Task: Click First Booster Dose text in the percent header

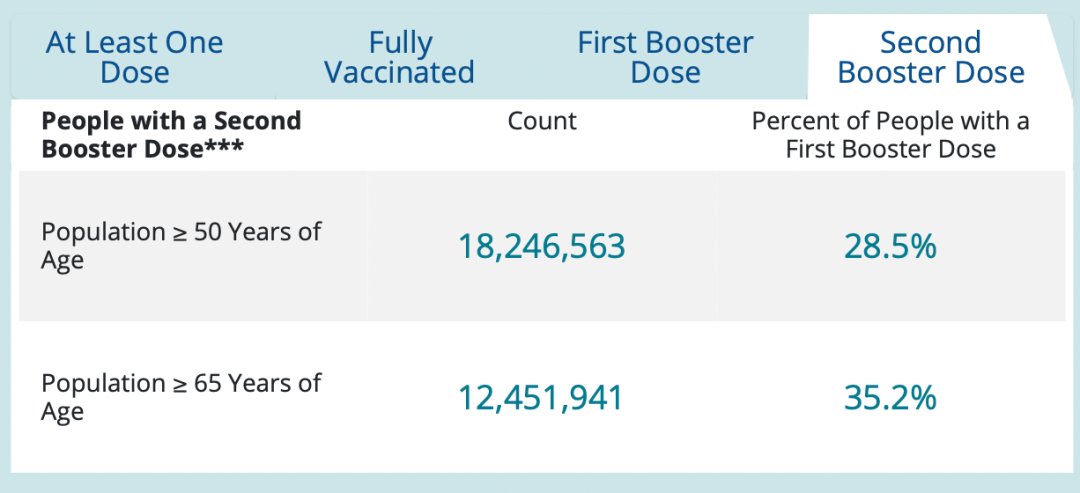Action: [891, 149]
